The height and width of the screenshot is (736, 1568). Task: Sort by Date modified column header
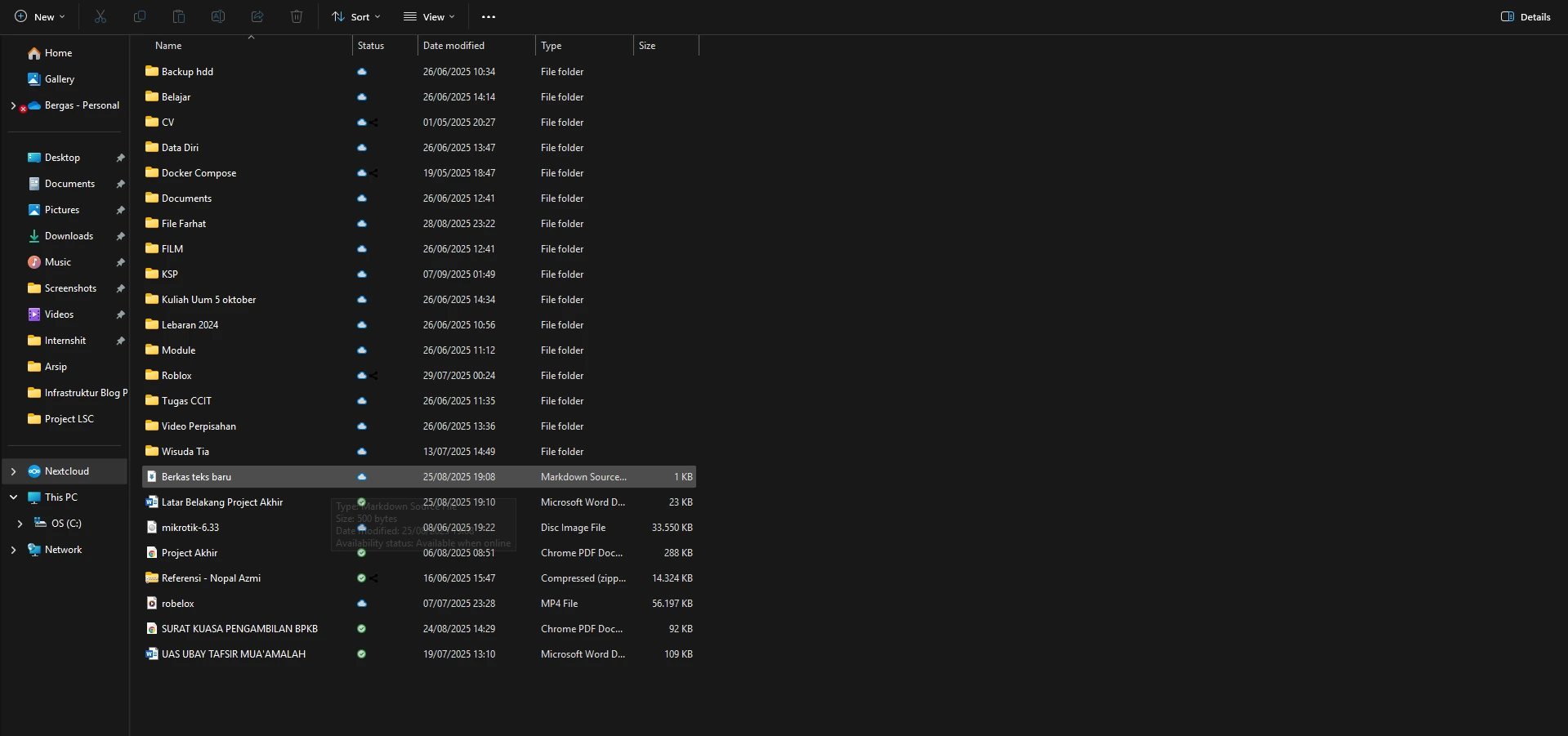[453, 46]
